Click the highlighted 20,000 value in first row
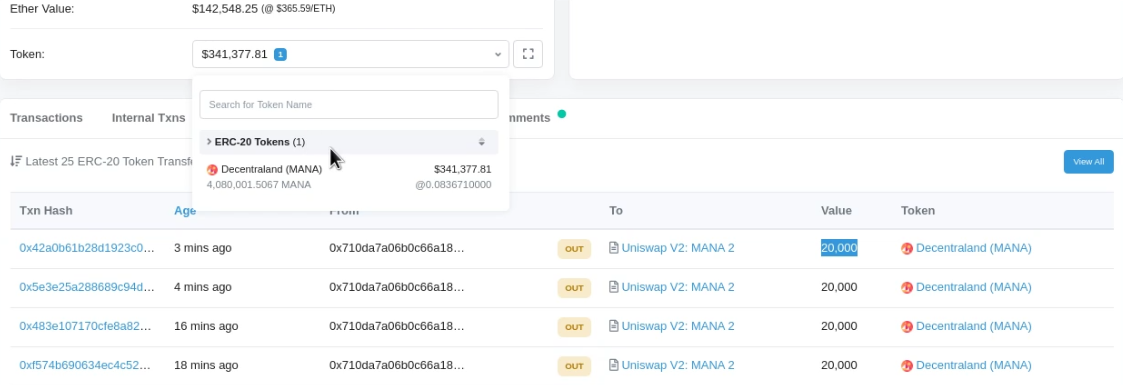 [839, 248]
